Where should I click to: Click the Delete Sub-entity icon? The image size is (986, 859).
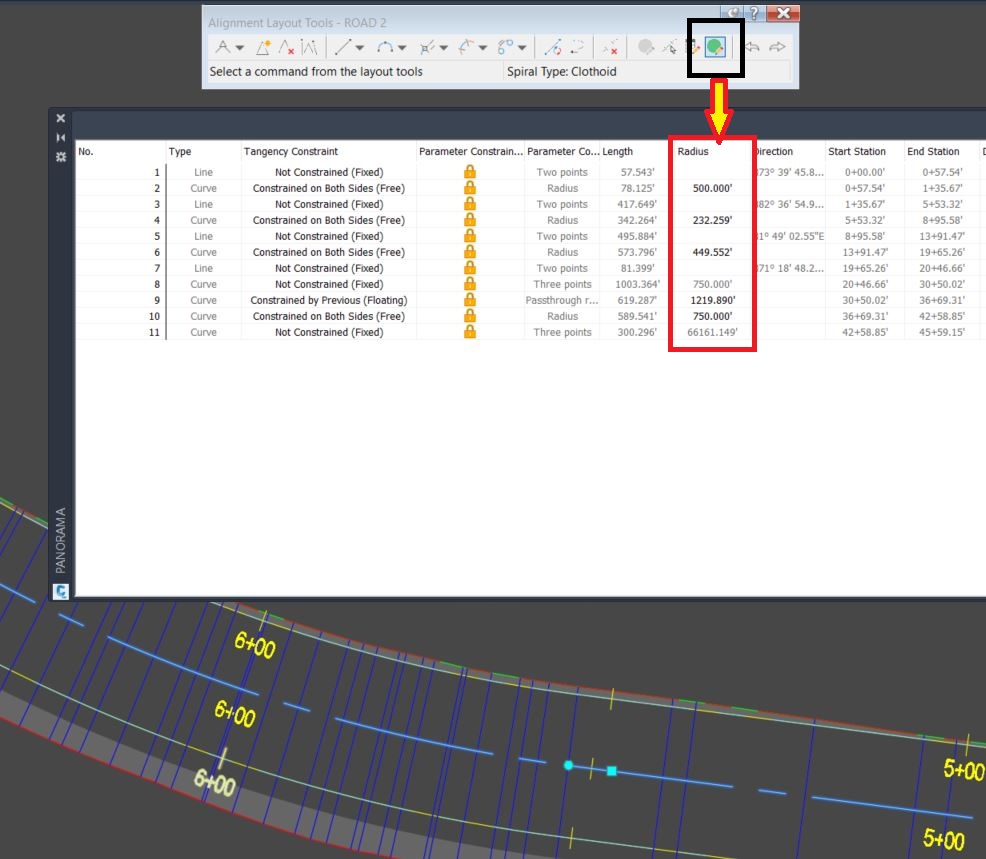pos(611,46)
